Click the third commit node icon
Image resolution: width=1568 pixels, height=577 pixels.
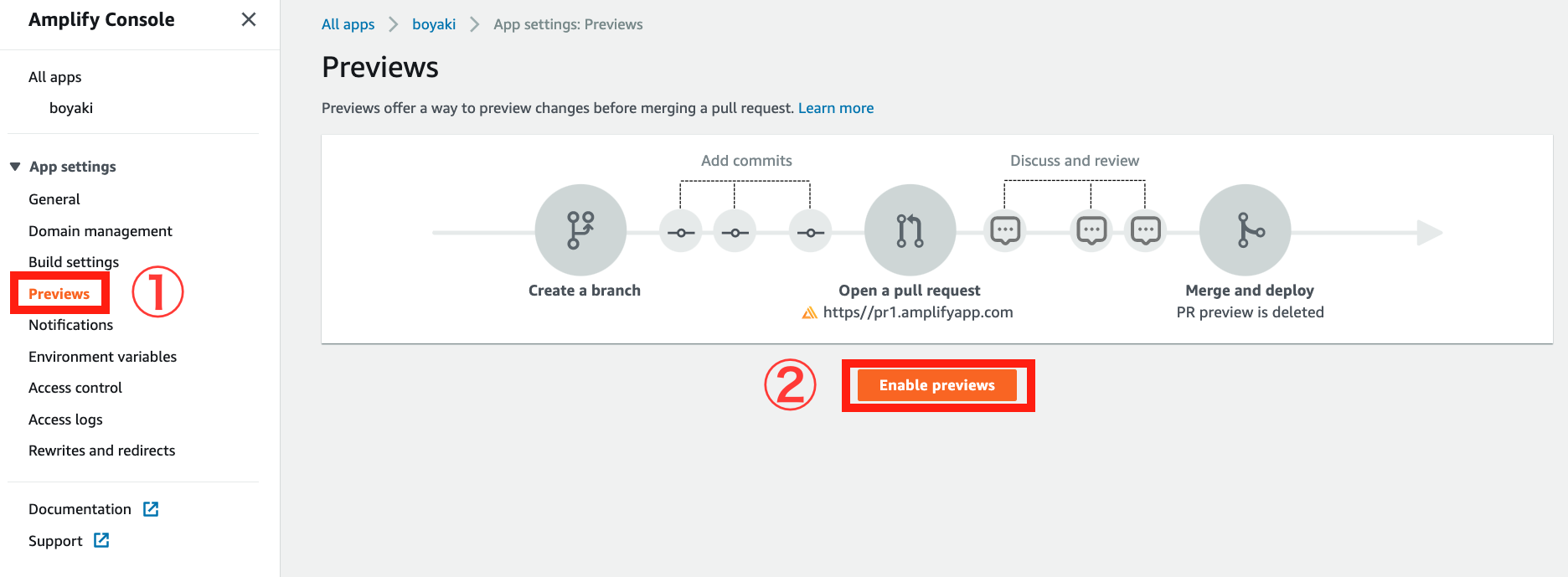[810, 232]
